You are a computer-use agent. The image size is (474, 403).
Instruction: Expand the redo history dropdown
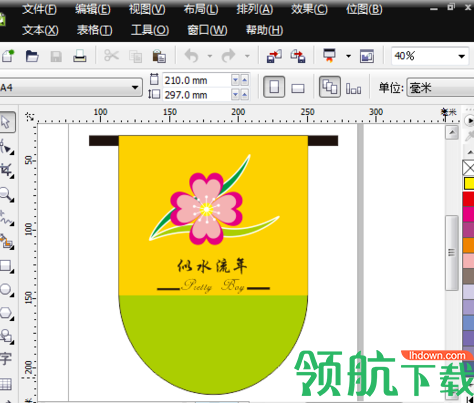pyautogui.click(x=247, y=56)
